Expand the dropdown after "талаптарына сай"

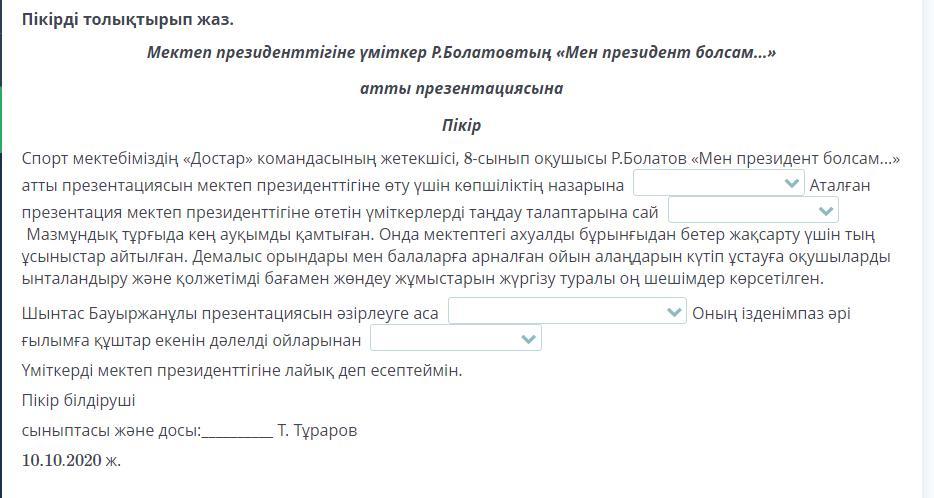(x=752, y=210)
